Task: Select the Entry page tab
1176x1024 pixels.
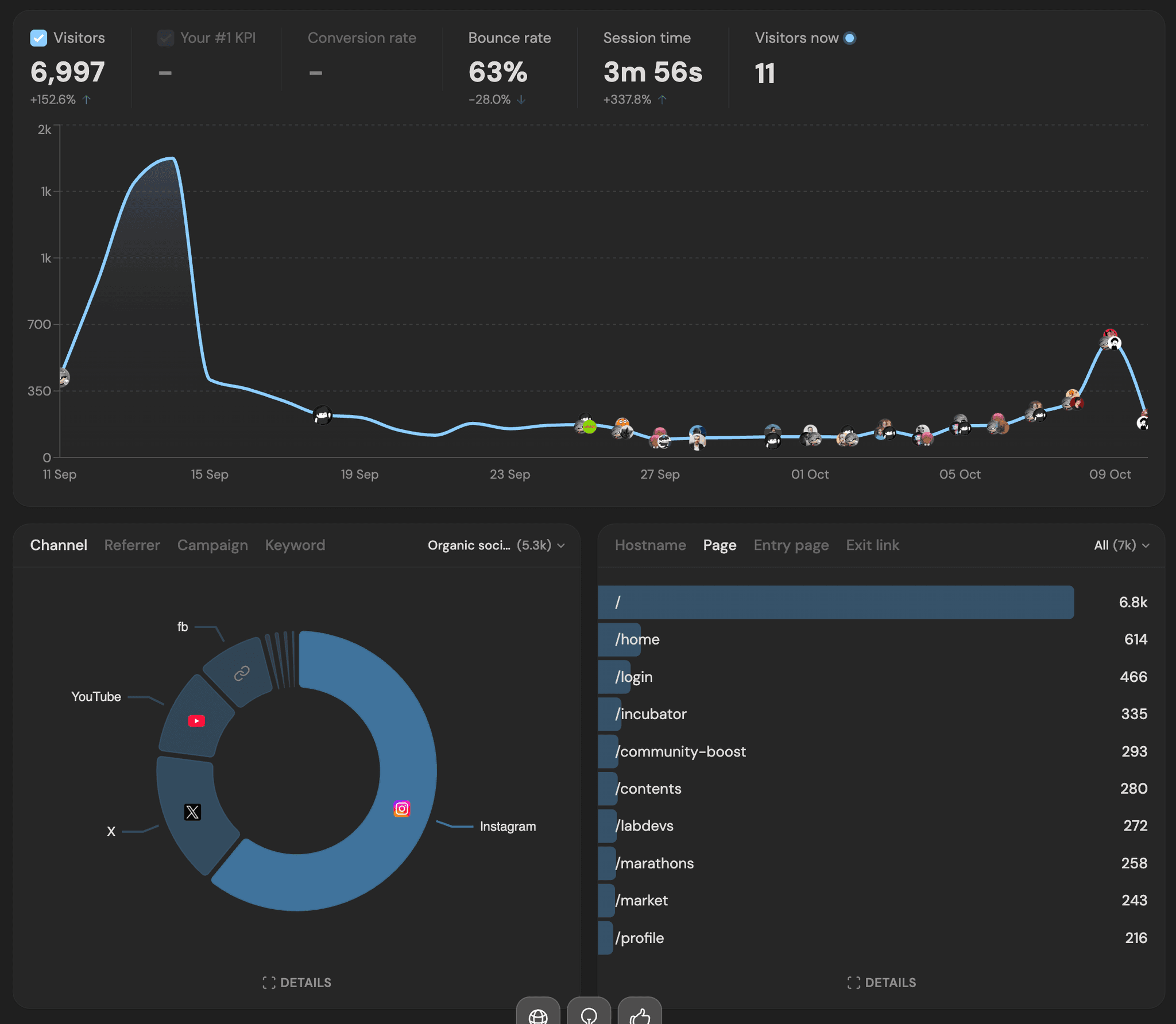Action: (791, 545)
